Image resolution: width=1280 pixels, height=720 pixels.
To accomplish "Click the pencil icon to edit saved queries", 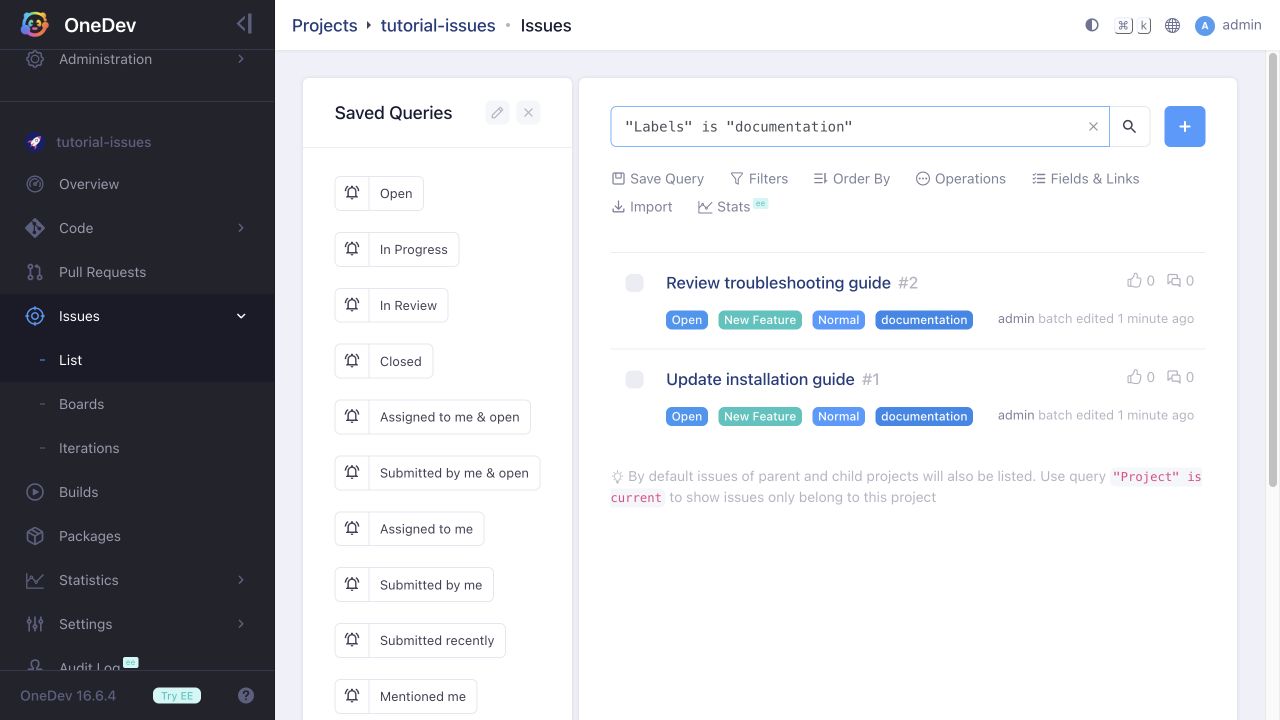I will [x=497, y=113].
